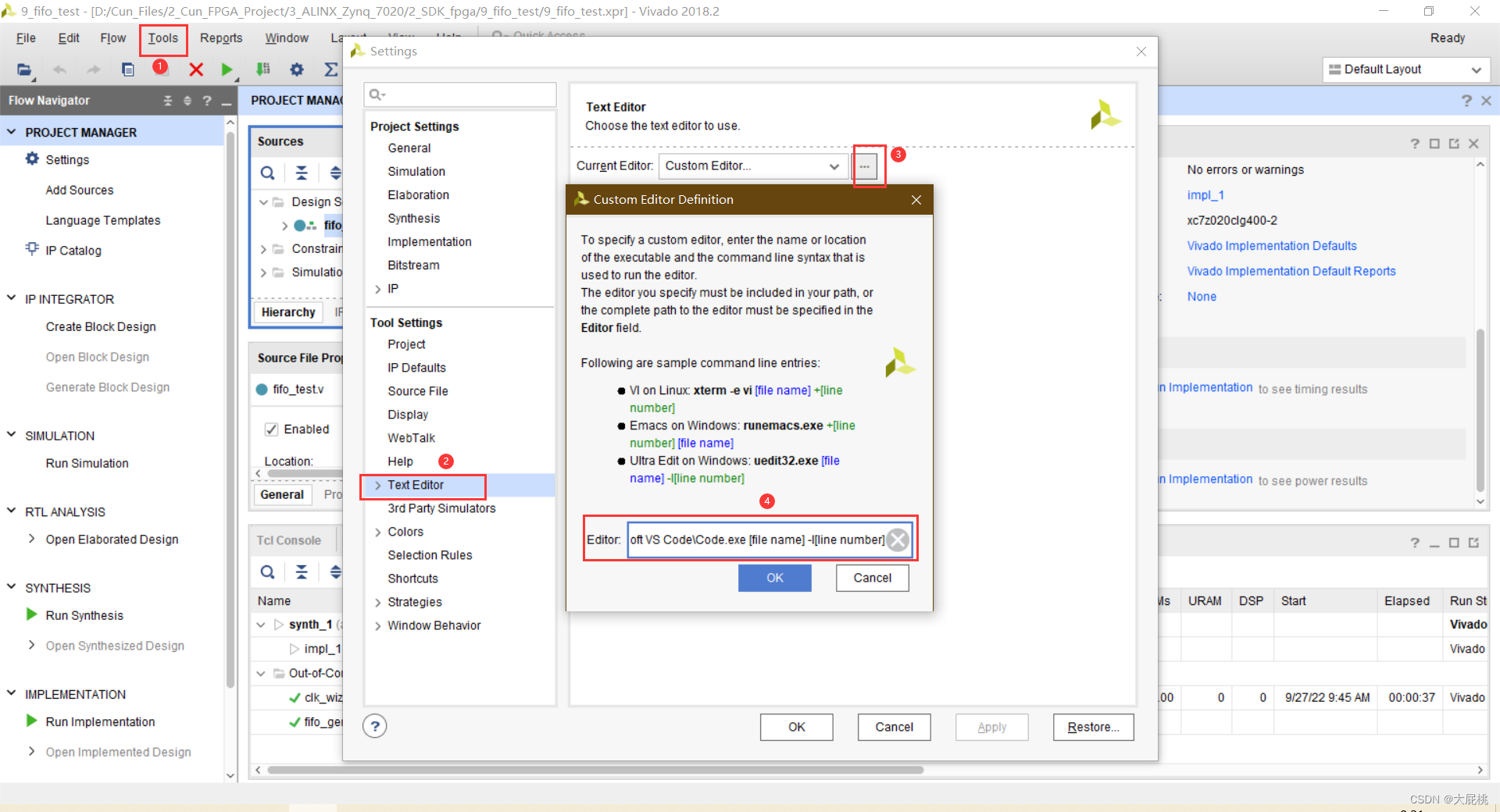Click the browse ellipsis button beside Current Editor
Image resolution: width=1500 pixels, height=812 pixels.
point(865,166)
